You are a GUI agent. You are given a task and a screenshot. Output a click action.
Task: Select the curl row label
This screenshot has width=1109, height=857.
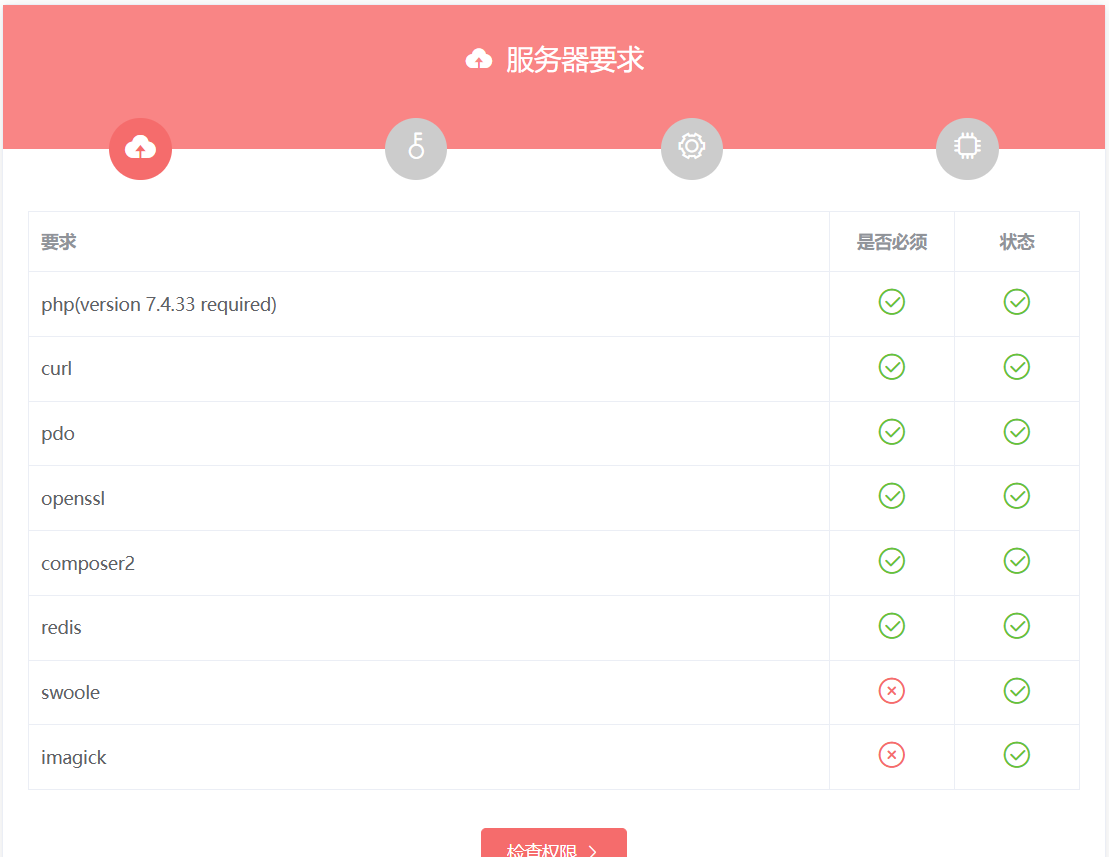tap(57, 368)
